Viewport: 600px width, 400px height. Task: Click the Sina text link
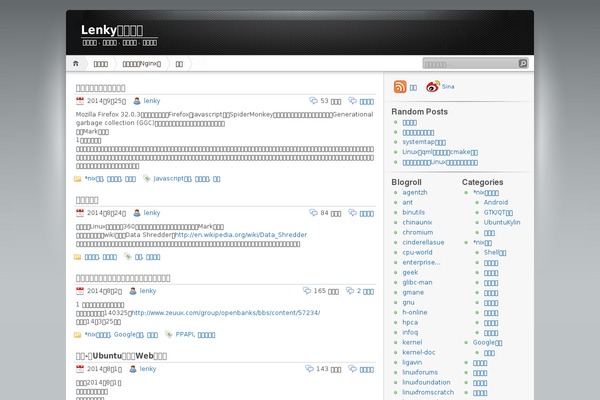click(x=448, y=87)
